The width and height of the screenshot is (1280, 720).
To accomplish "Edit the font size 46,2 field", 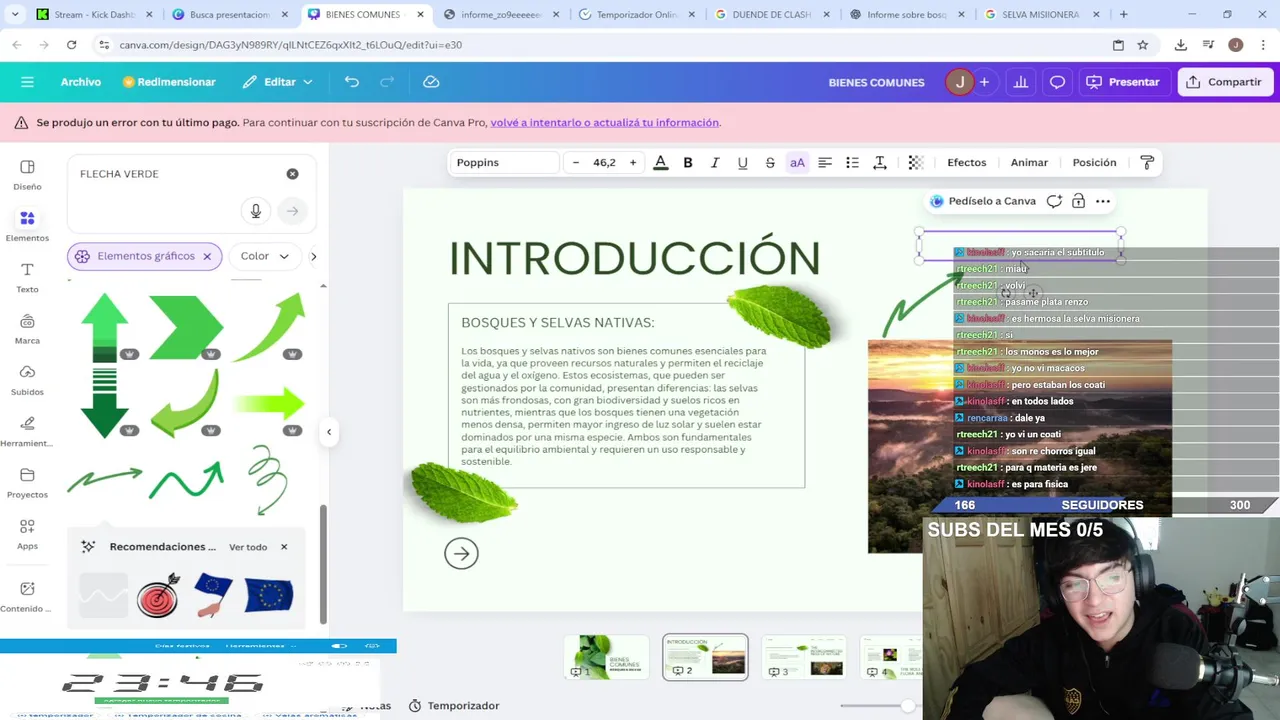I will [x=604, y=162].
